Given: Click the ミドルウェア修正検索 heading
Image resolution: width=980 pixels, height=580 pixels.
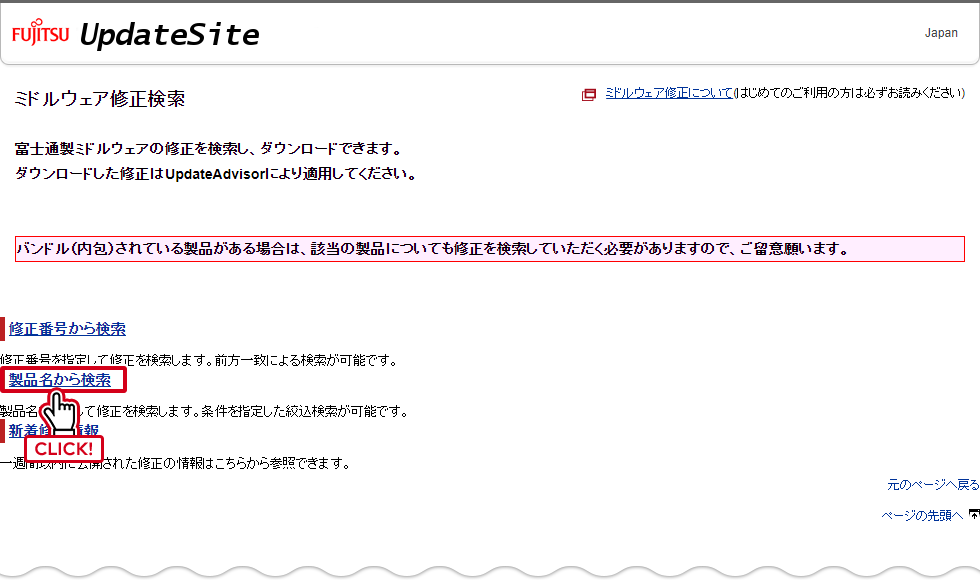Looking at the screenshot, I should [99, 99].
